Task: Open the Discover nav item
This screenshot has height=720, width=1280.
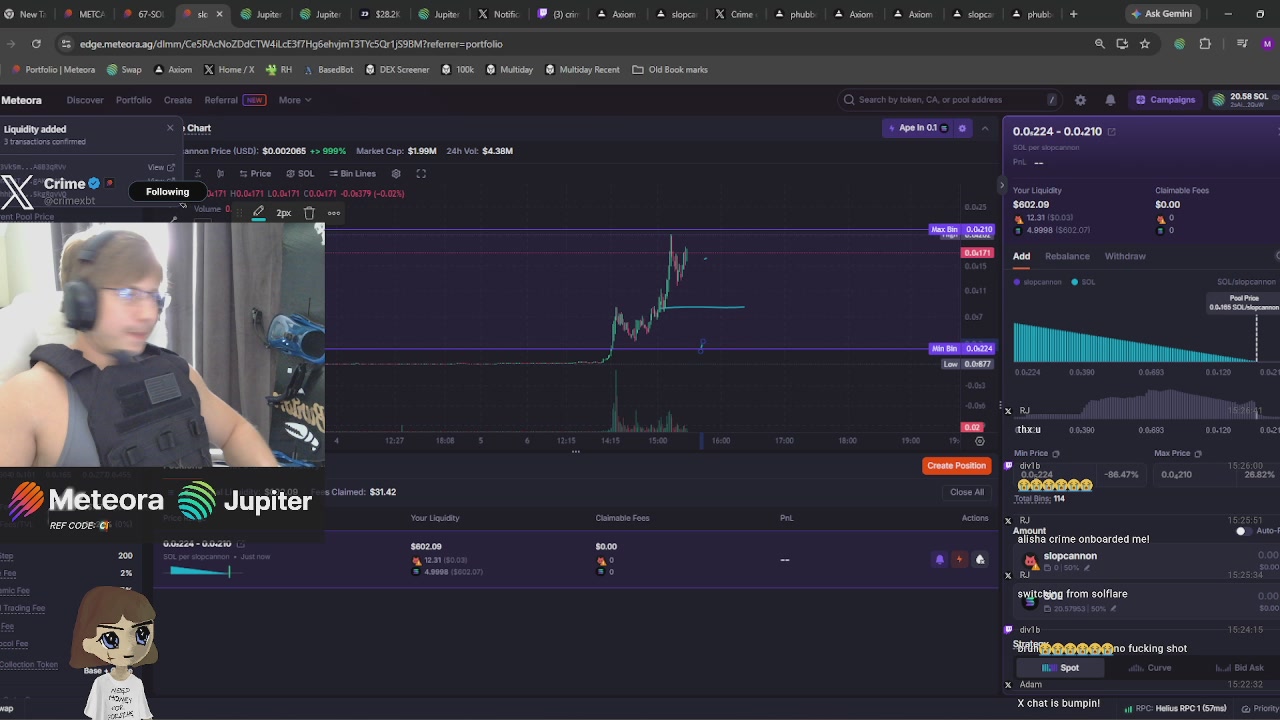Action: [x=85, y=100]
